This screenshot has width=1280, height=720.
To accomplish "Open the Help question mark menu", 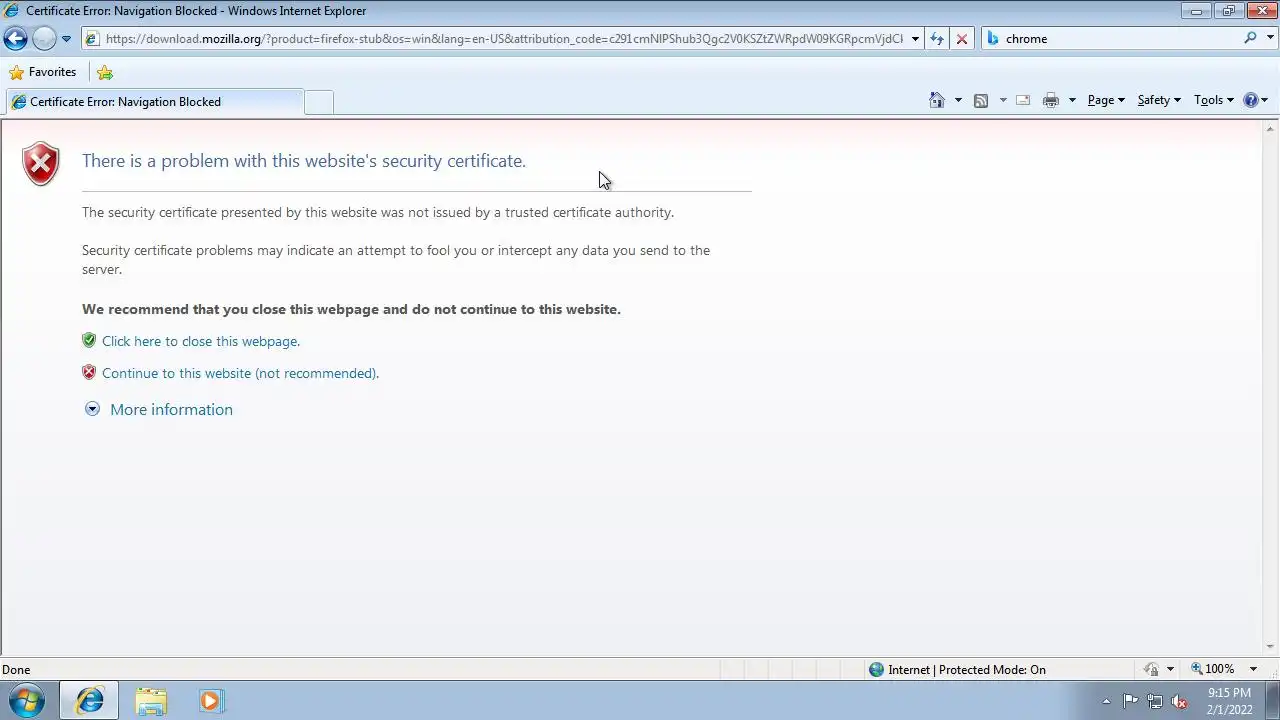I will [1256, 100].
